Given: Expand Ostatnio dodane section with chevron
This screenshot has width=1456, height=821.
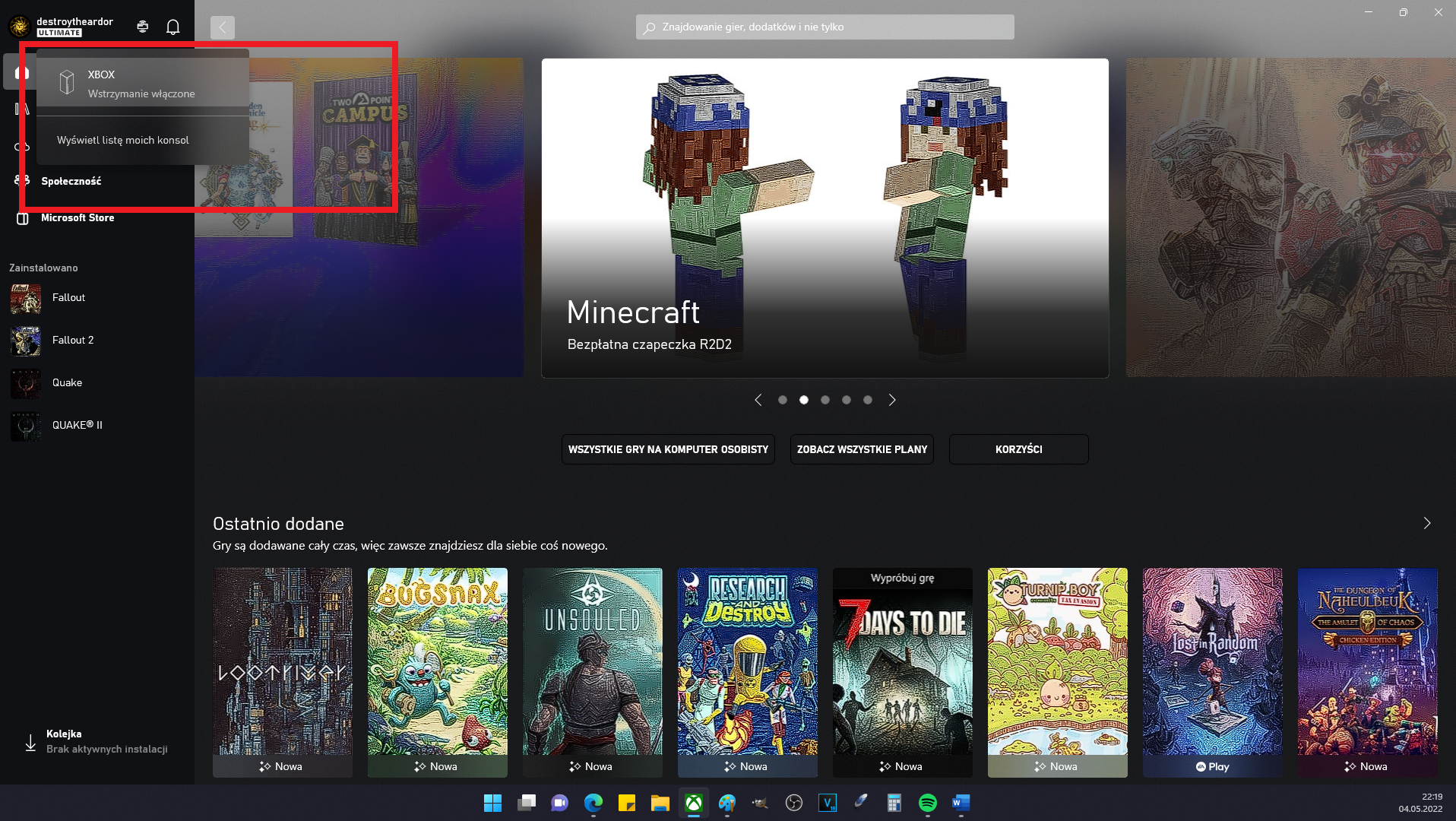Looking at the screenshot, I should click(x=1426, y=523).
